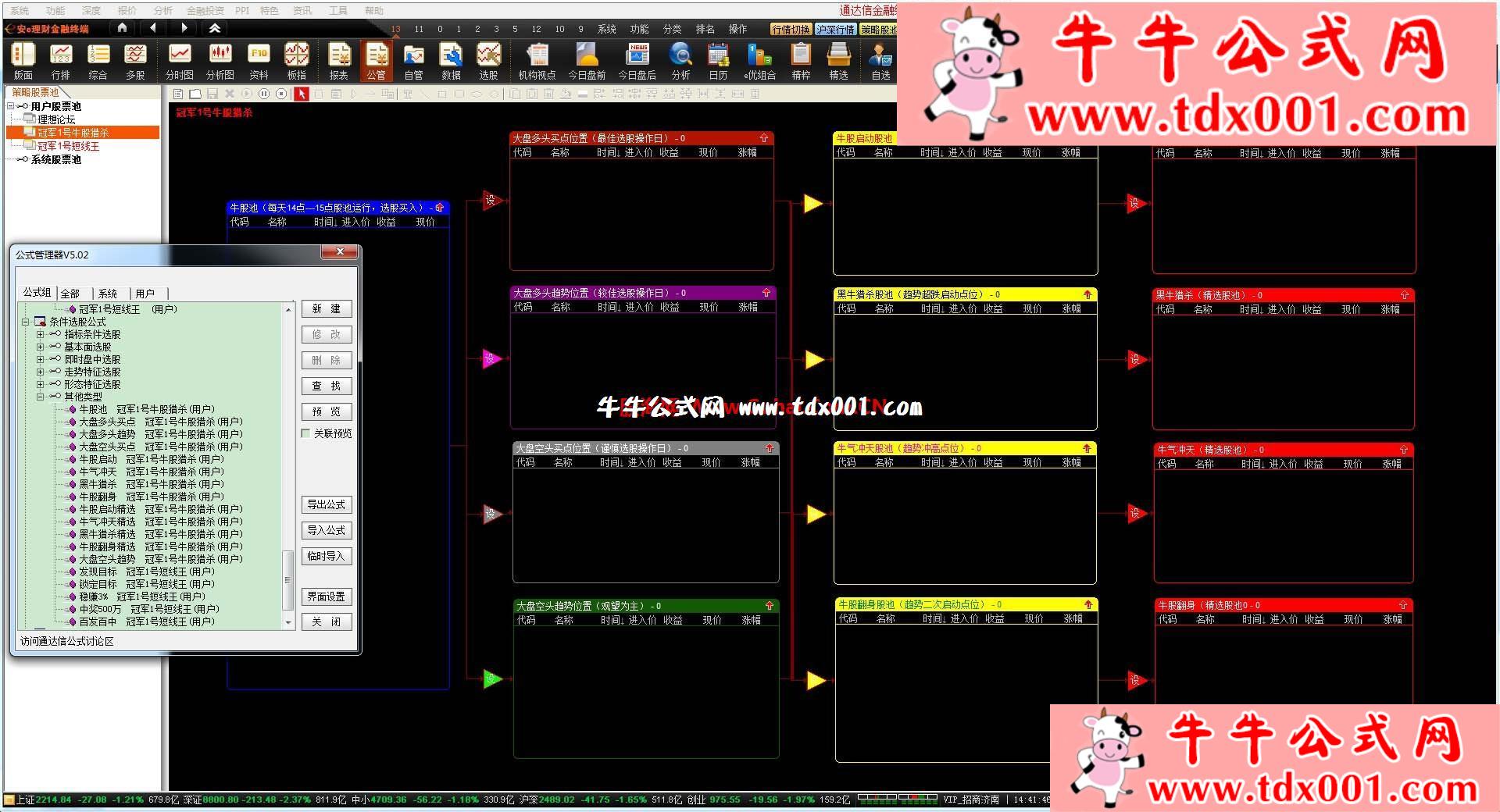The image size is (1500, 812).
Task: Click the 新建 button
Action: click(327, 309)
